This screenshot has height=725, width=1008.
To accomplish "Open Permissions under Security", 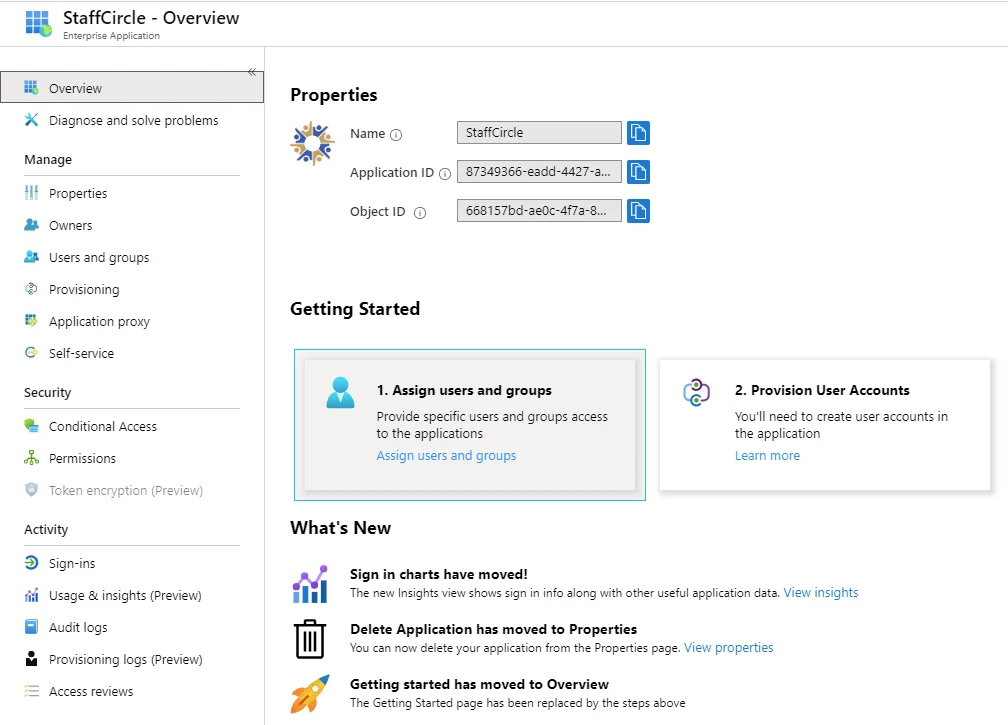I will tap(82, 458).
